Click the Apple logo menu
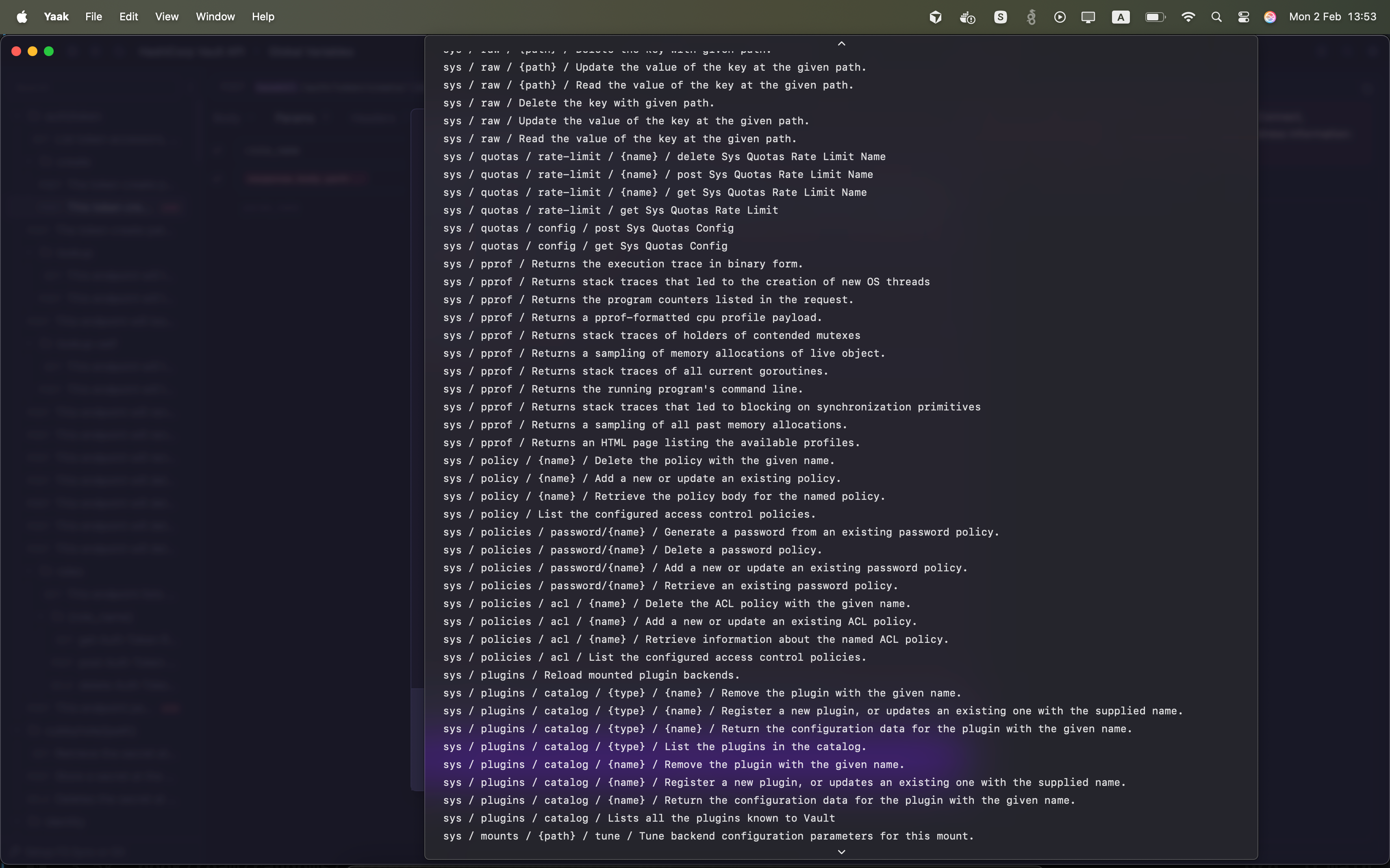 [22, 17]
